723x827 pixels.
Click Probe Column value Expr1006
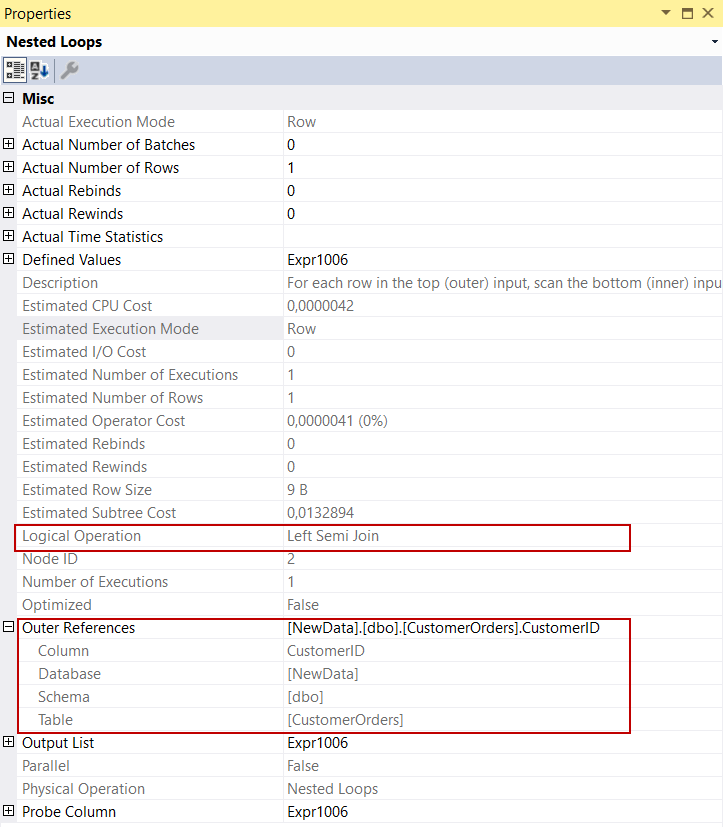click(317, 812)
